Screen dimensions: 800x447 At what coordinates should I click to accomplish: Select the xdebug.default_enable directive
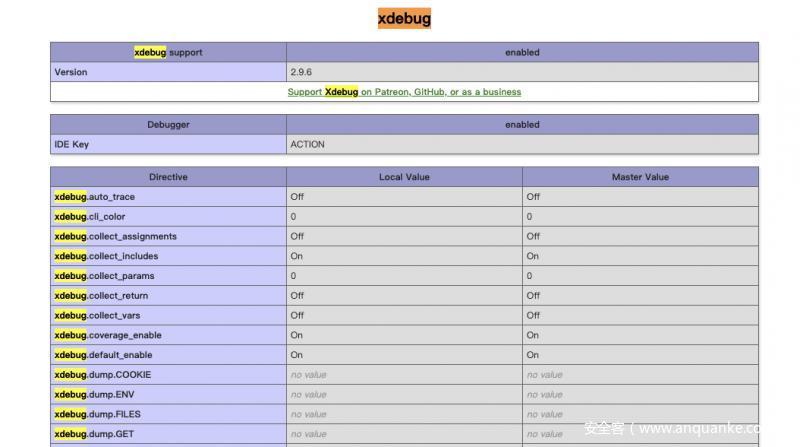click(168, 355)
